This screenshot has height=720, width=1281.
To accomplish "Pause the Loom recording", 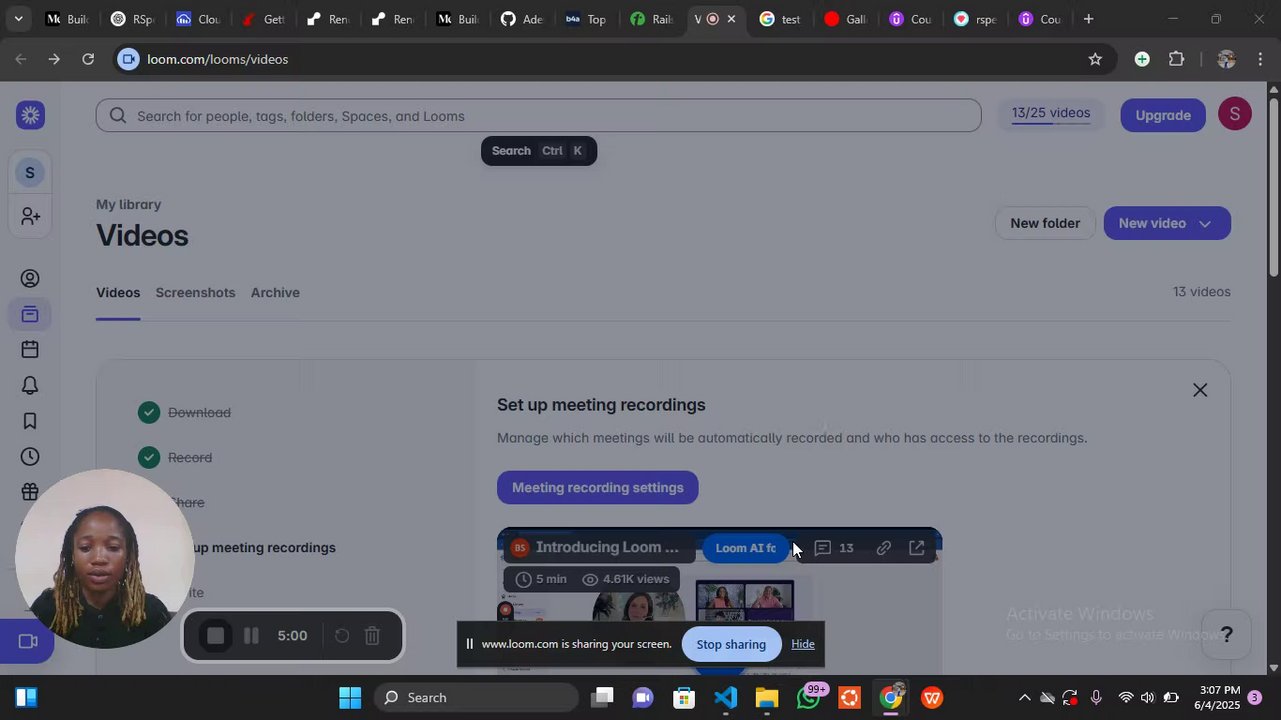I will point(251,636).
